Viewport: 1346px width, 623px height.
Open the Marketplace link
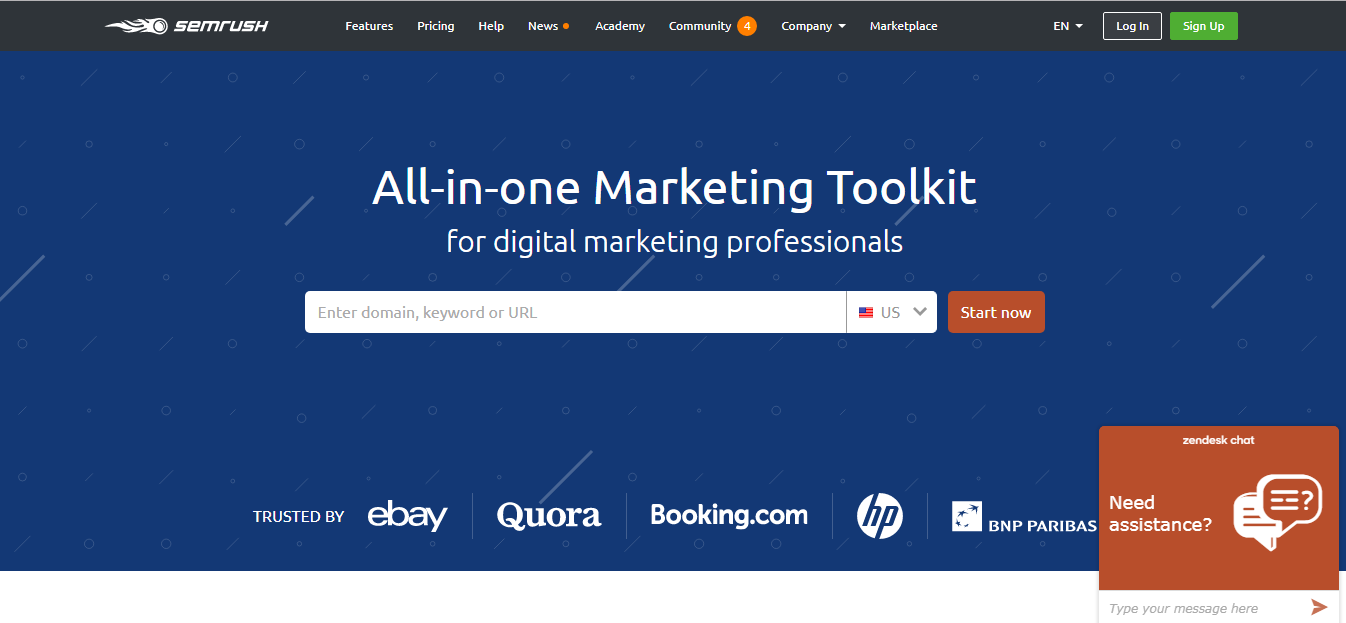[904, 26]
